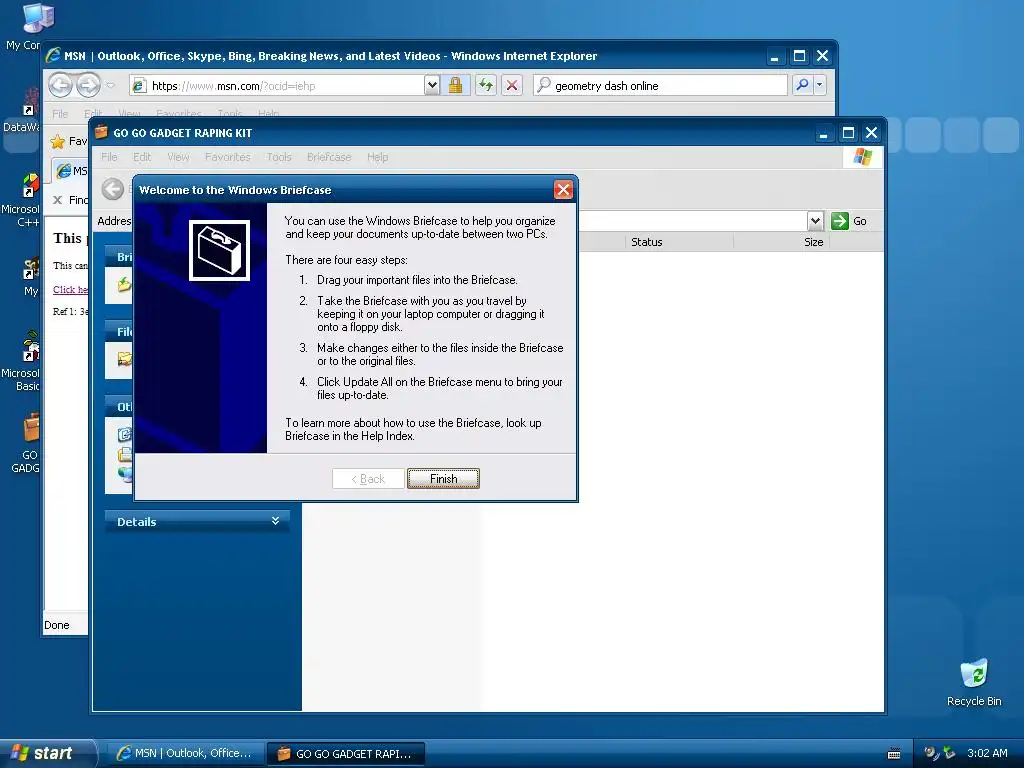Expand the Details panel chevron
1024x768 pixels.
coord(275,520)
